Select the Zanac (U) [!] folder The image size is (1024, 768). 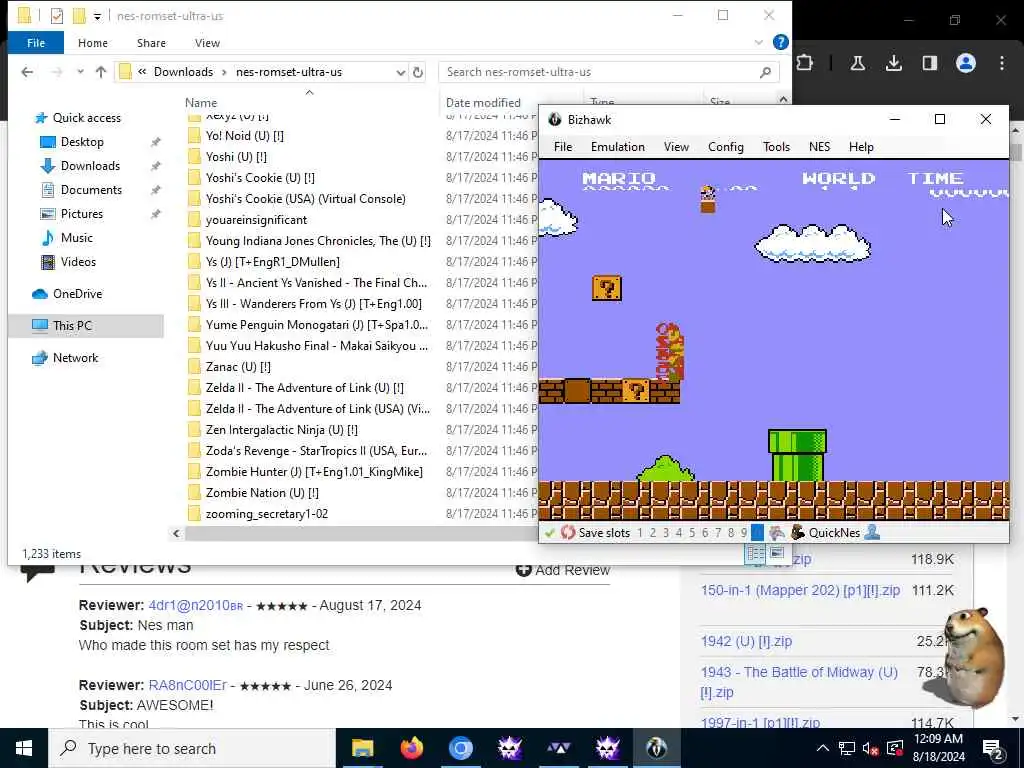(238, 367)
